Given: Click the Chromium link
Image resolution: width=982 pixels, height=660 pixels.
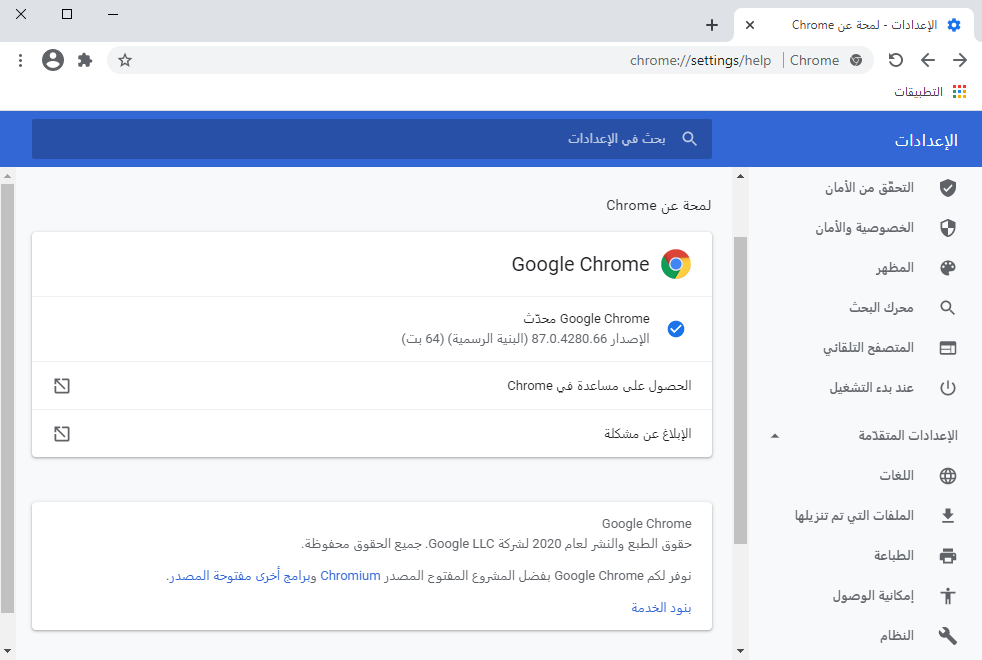Looking at the screenshot, I should pyautogui.click(x=350, y=575).
